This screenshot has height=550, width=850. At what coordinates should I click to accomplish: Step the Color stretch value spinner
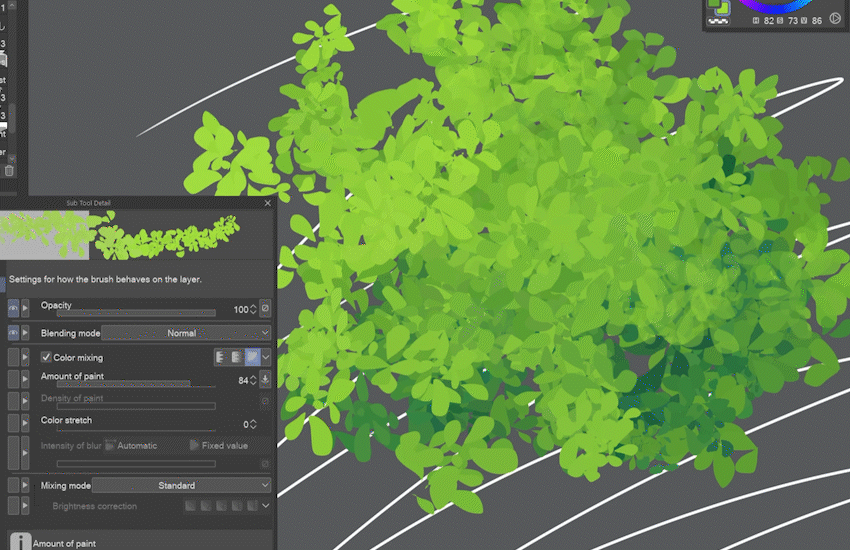[x=253, y=424]
